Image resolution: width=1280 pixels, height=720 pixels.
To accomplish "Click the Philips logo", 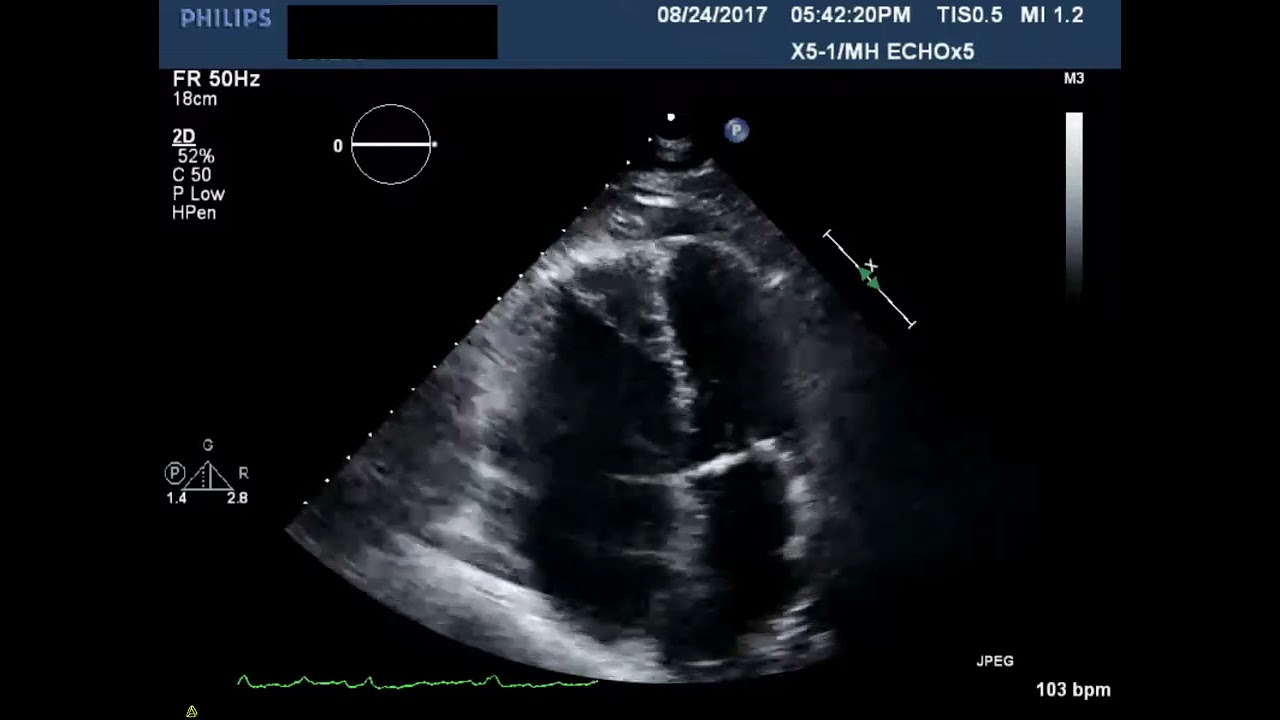I will (x=225, y=18).
